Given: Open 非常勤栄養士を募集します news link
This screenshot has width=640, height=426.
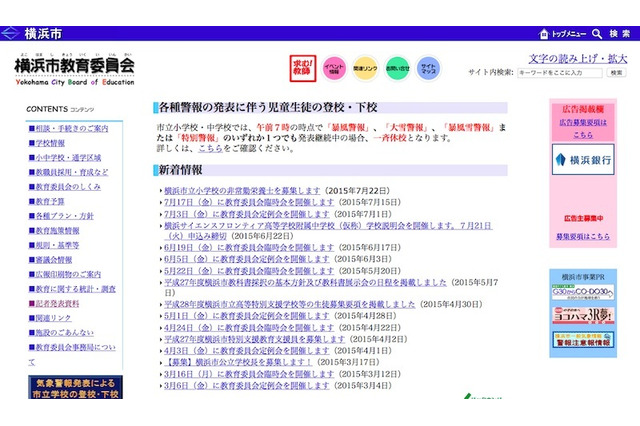Looking at the screenshot, I should pos(242,191).
